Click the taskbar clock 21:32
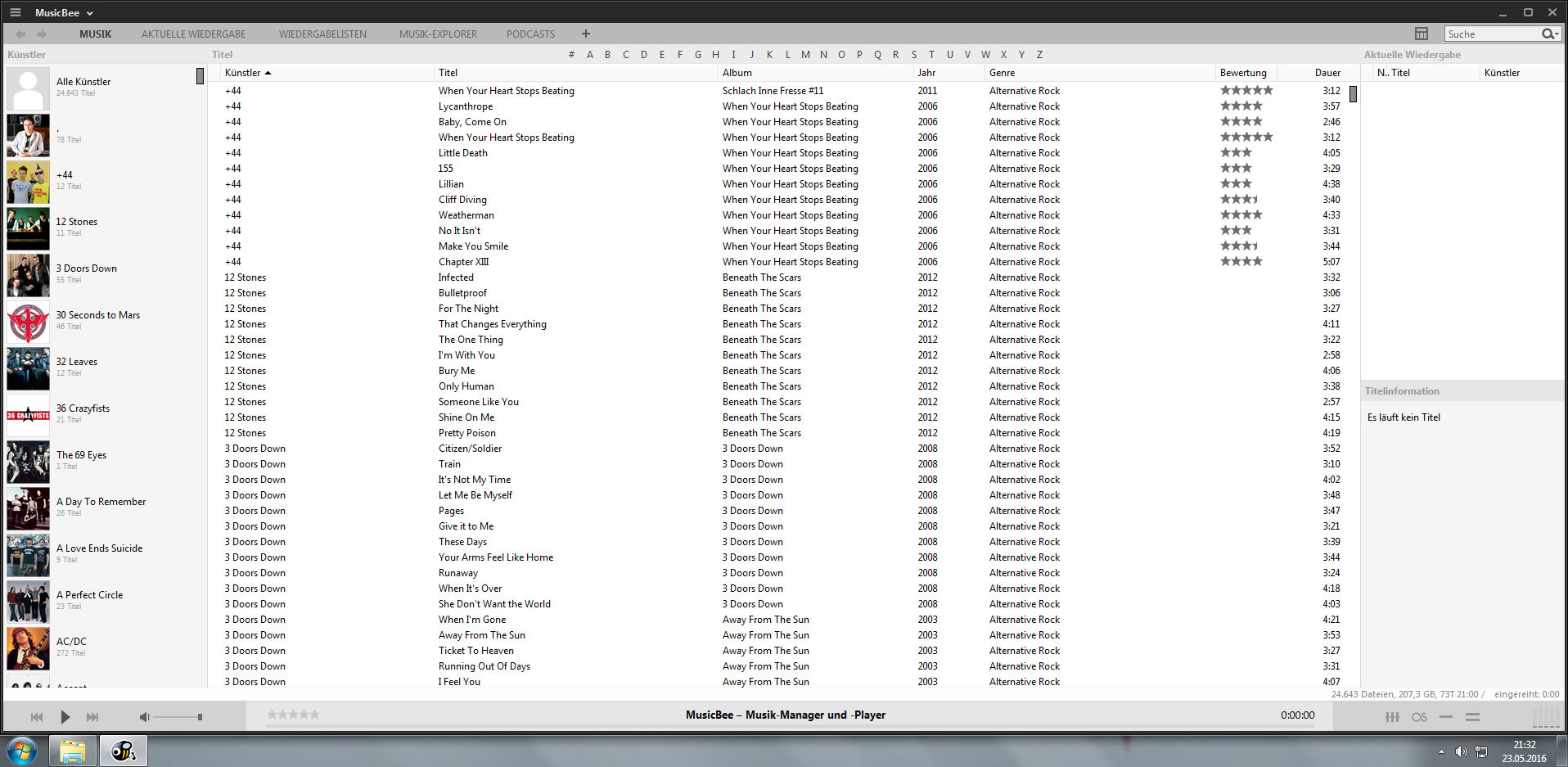1568x767 pixels. click(x=1524, y=745)
